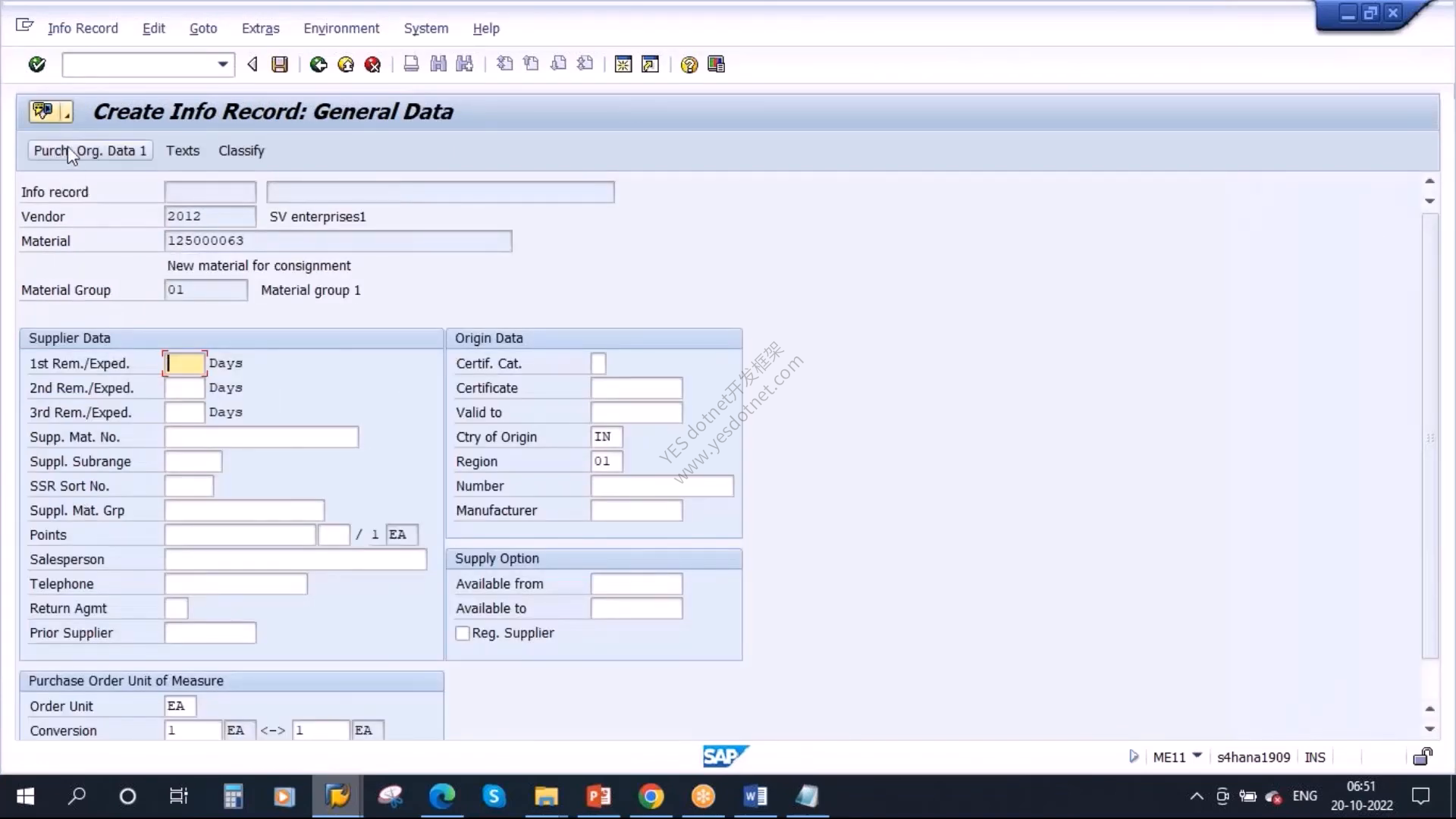This screenshot has width=1456, height=819.
Task: Open Google Chrome from the taskbar
Action: click(x=650, y=796)
